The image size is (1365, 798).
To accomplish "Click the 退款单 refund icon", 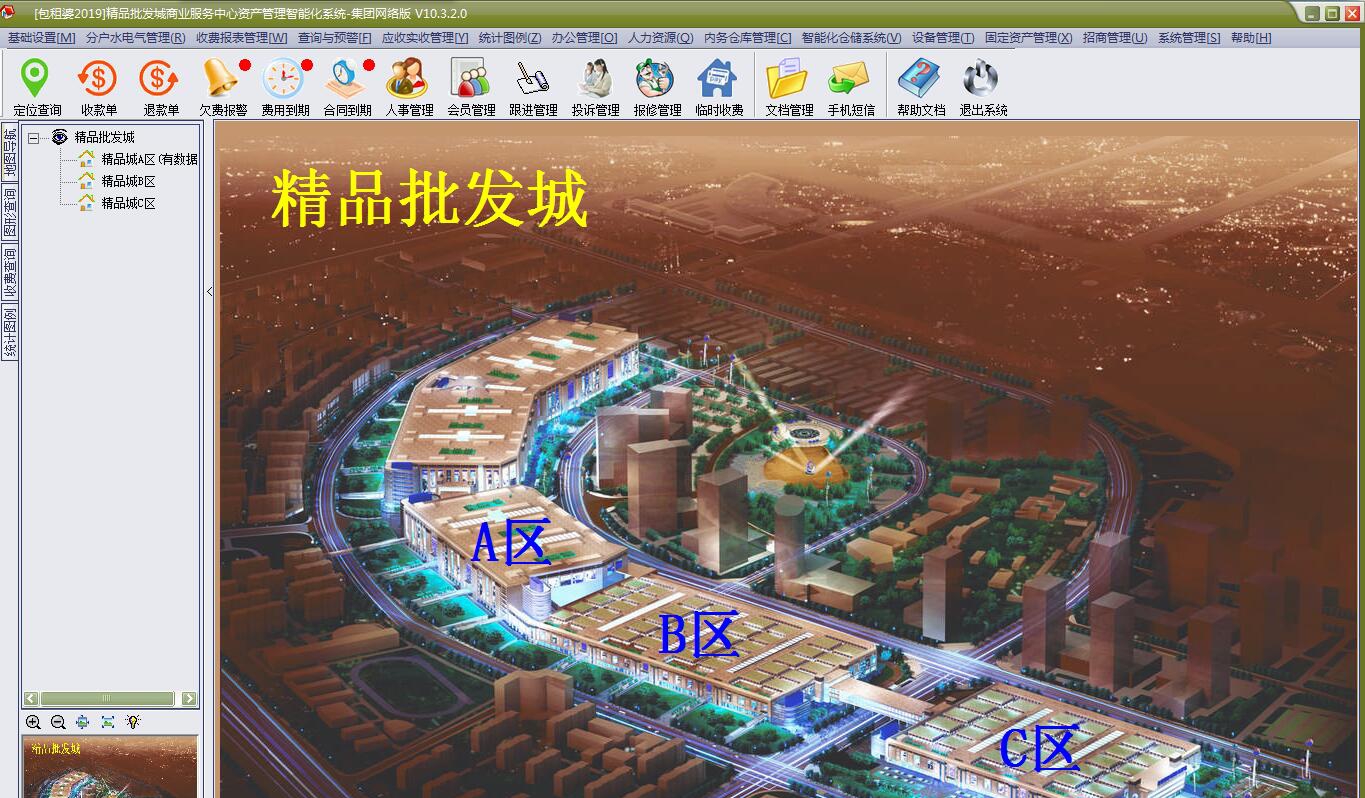I will click(158, 85).
